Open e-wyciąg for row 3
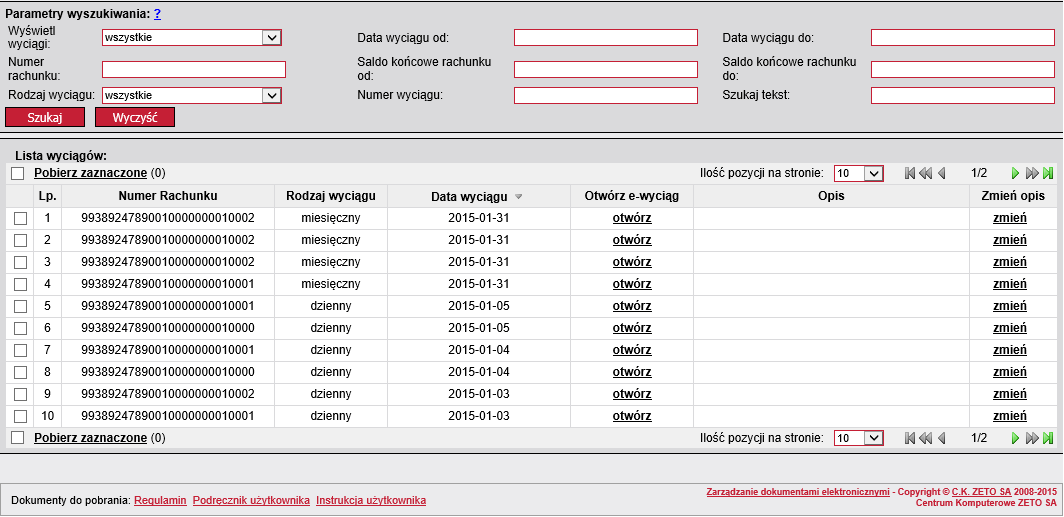This screenshot has width=1064, height=517. click(632, 262)
